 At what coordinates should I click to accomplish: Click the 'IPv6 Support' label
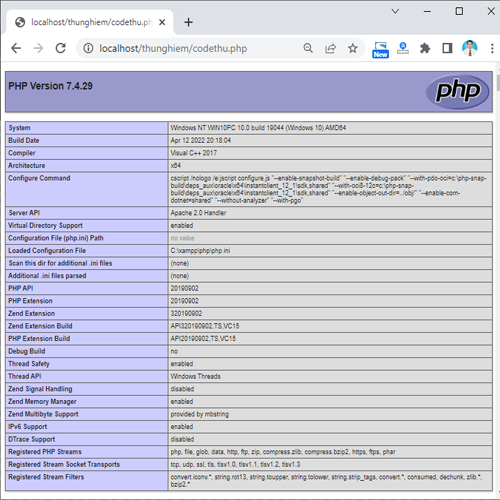(x=28, y=426)
